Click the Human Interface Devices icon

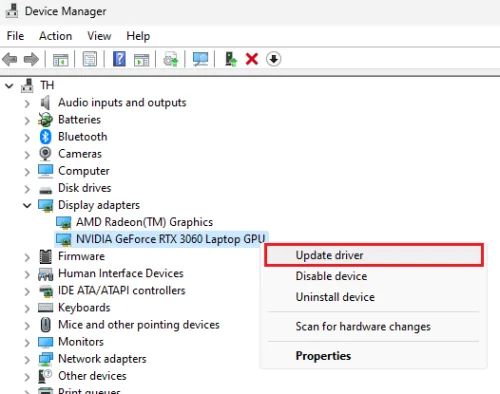[x=46, y=274]
